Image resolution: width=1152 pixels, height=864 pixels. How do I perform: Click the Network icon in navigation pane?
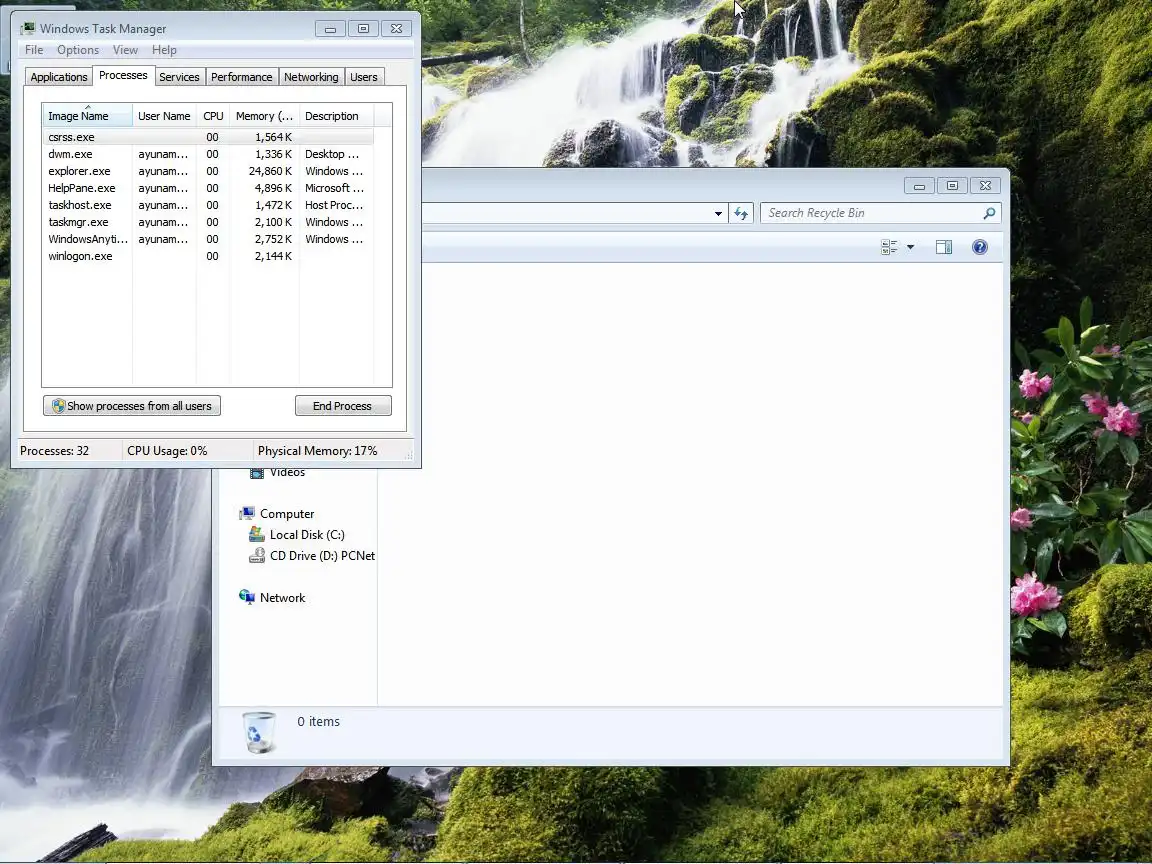point(247,597)
